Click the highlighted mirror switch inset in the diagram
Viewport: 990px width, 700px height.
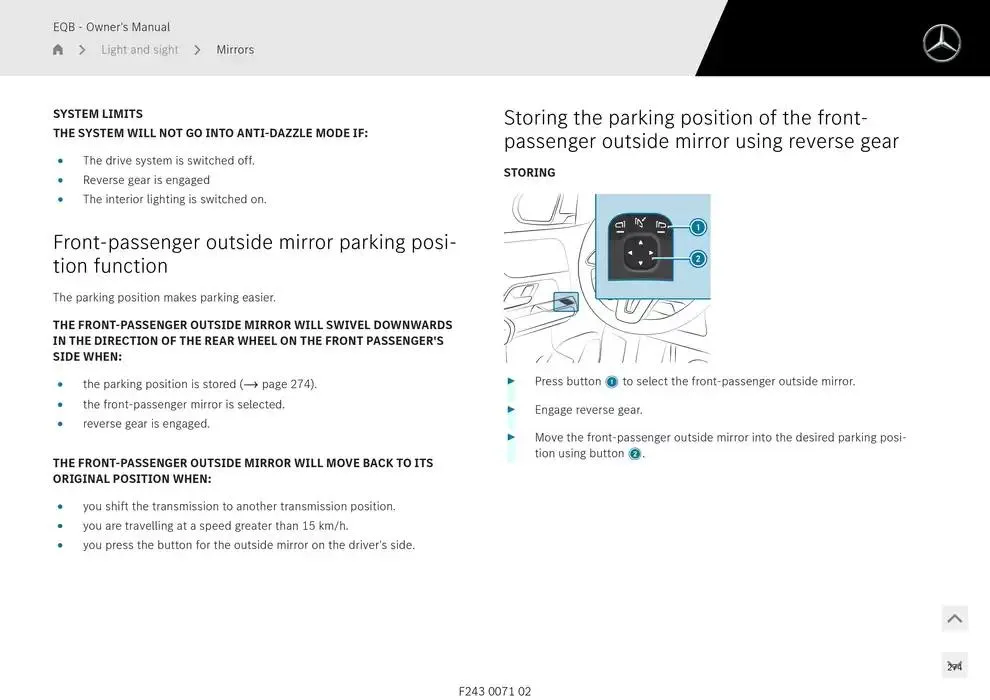click(566, 301)
